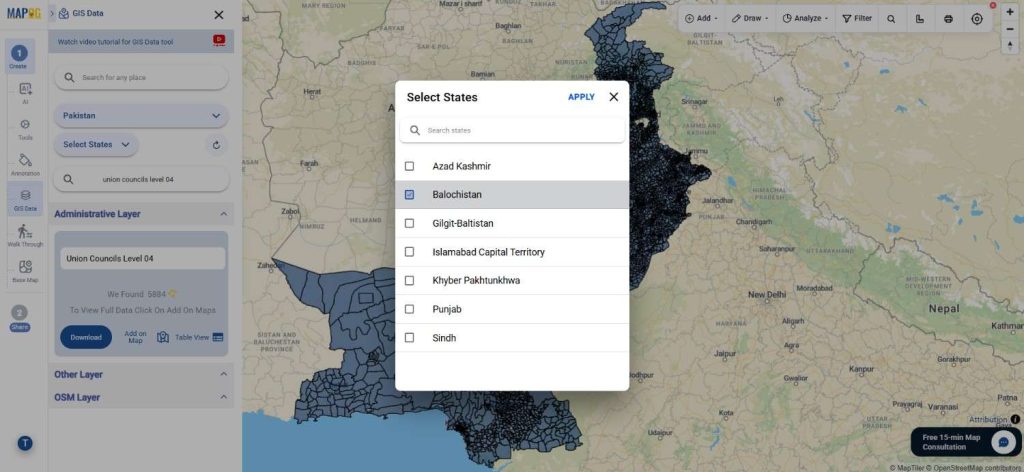The height and width of the screenshot is (472, 1024).
Task: Click the reset refresh icon
Action: click(216, 145)
